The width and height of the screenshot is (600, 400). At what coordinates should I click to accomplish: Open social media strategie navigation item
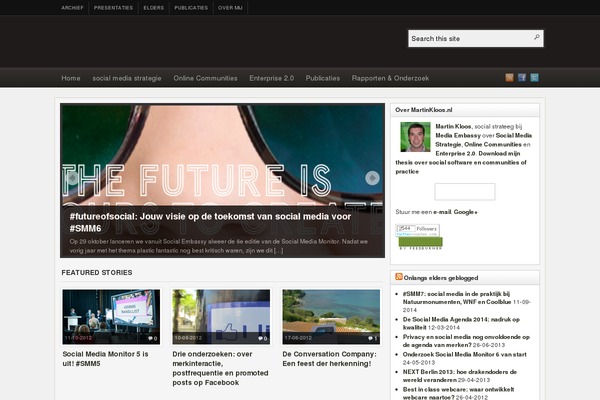pos(127,78)
